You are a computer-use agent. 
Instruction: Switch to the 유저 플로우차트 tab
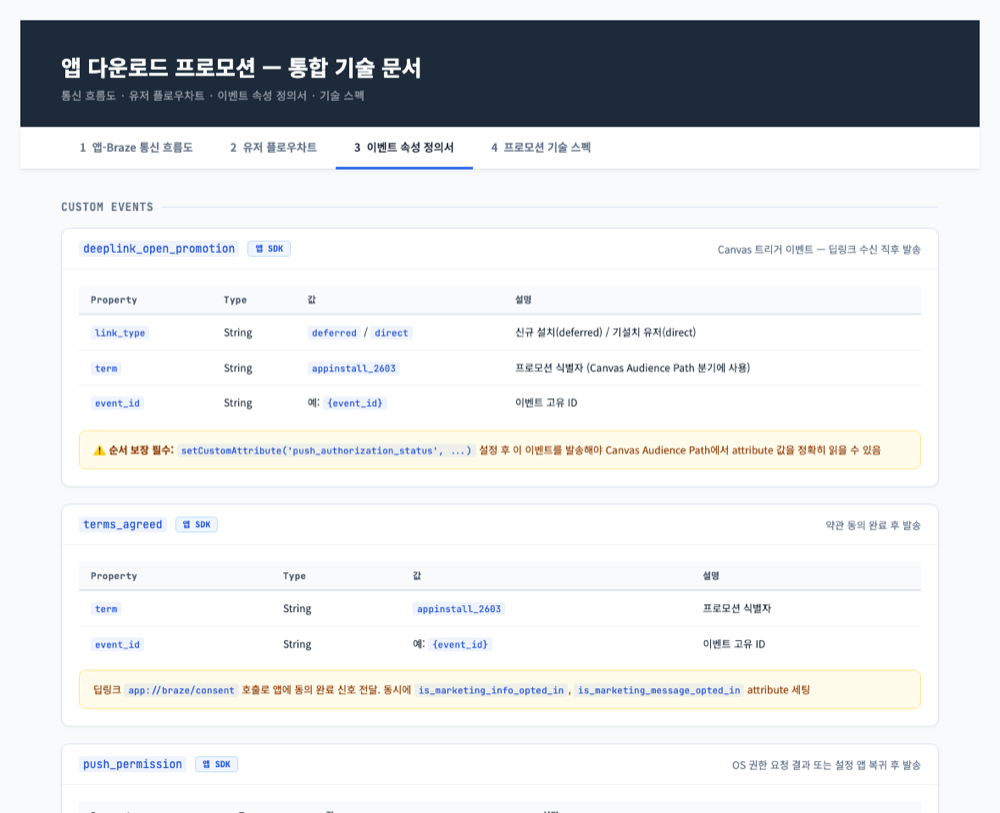273,147
